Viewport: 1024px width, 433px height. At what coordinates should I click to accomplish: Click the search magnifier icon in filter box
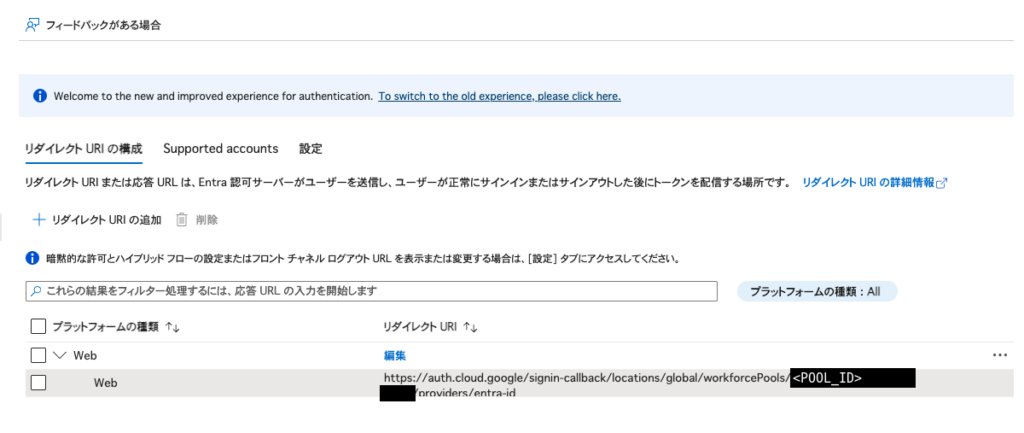[37, 291]
